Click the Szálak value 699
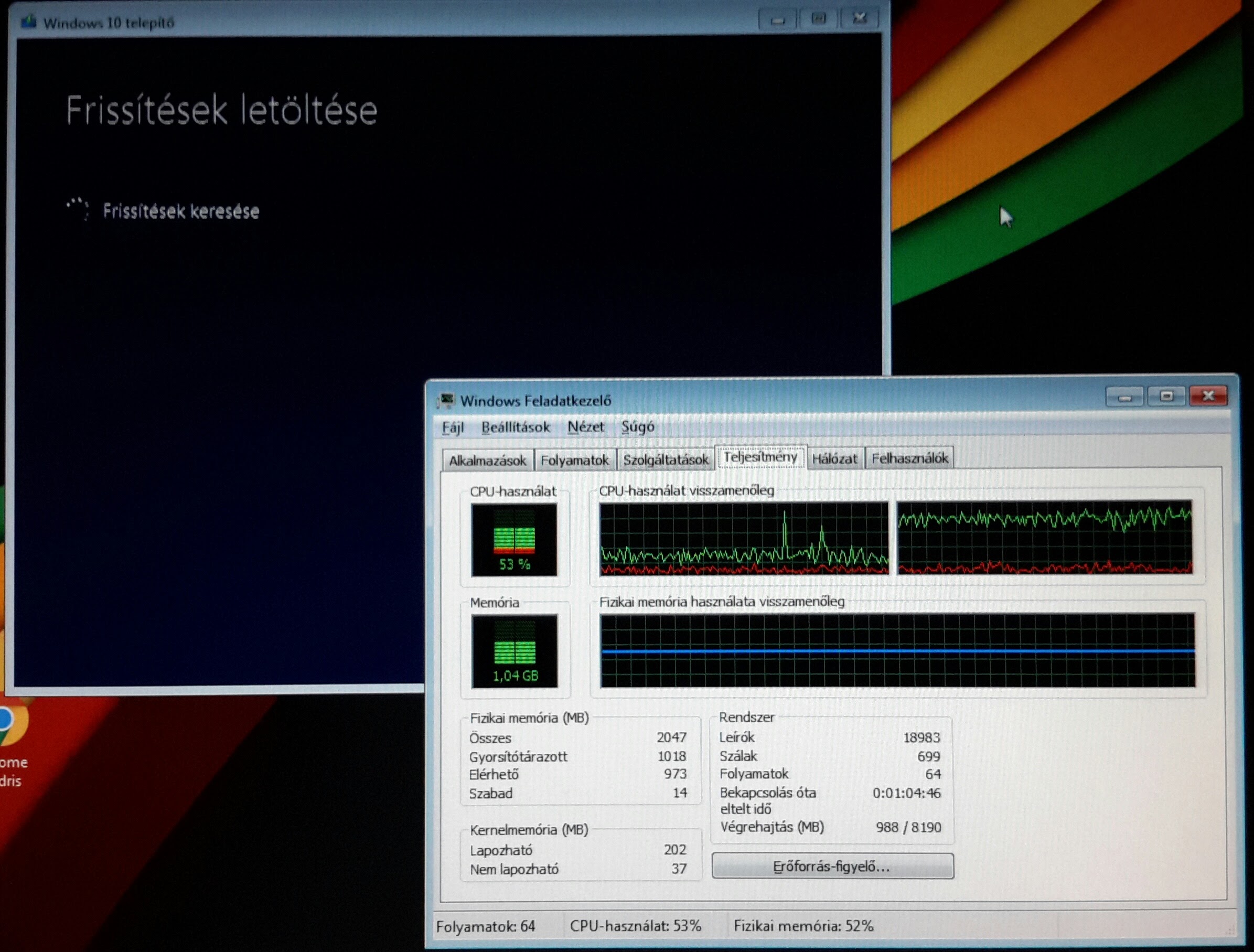The width and height of the screenshot is (1254, 952). coord(929,756)
